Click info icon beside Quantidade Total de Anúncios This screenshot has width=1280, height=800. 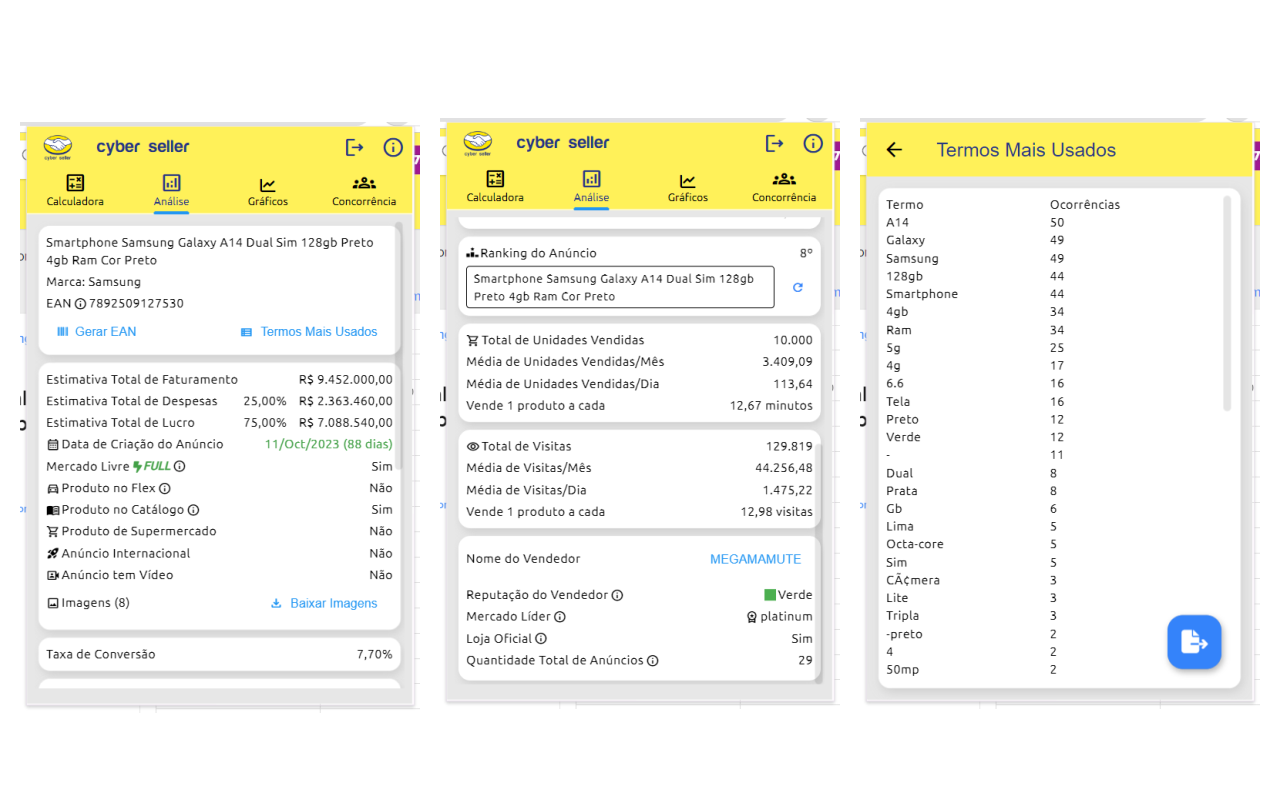coord(653,661)
